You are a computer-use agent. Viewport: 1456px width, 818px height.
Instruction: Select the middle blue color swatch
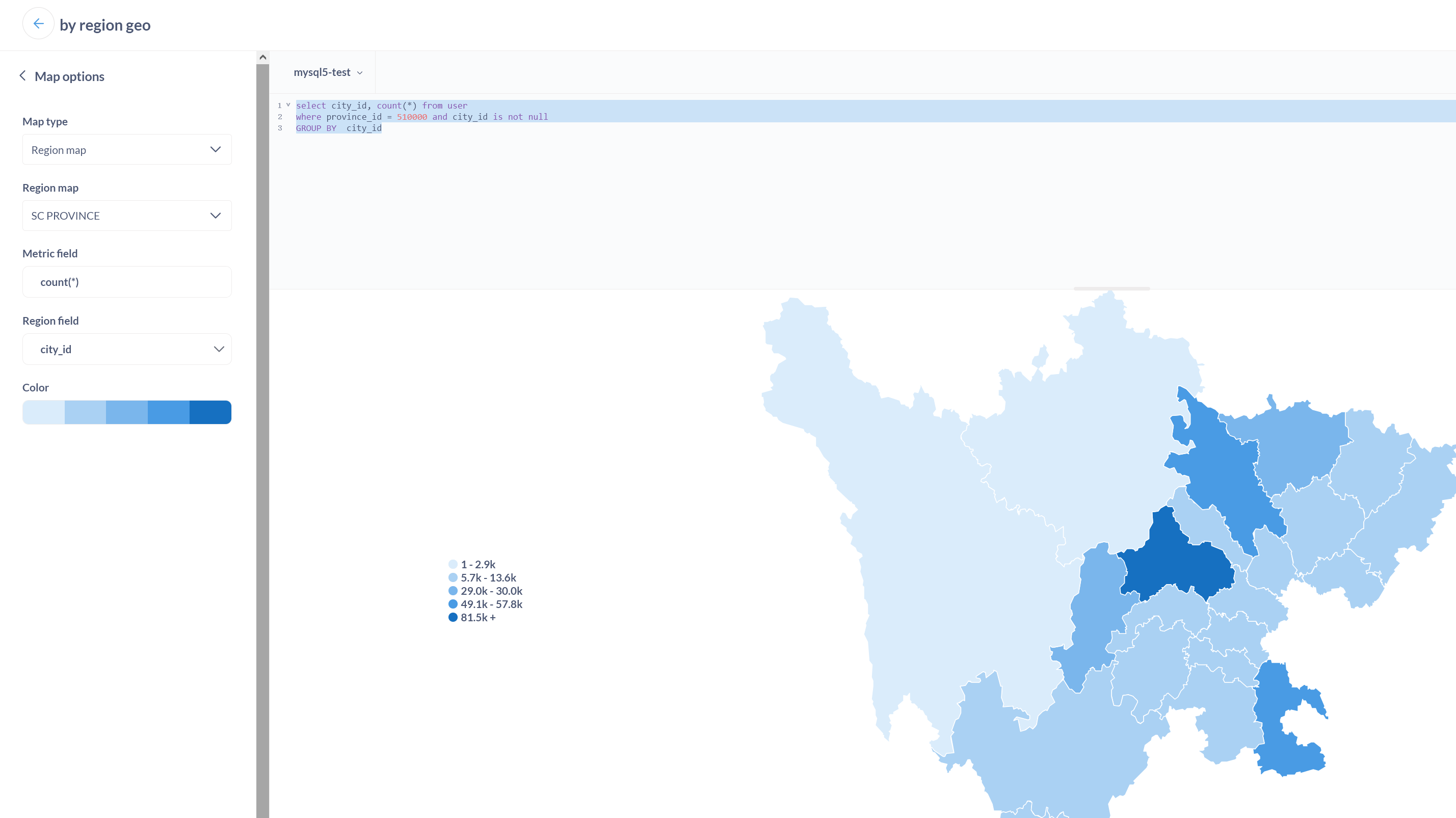click(x=126, y=412)
